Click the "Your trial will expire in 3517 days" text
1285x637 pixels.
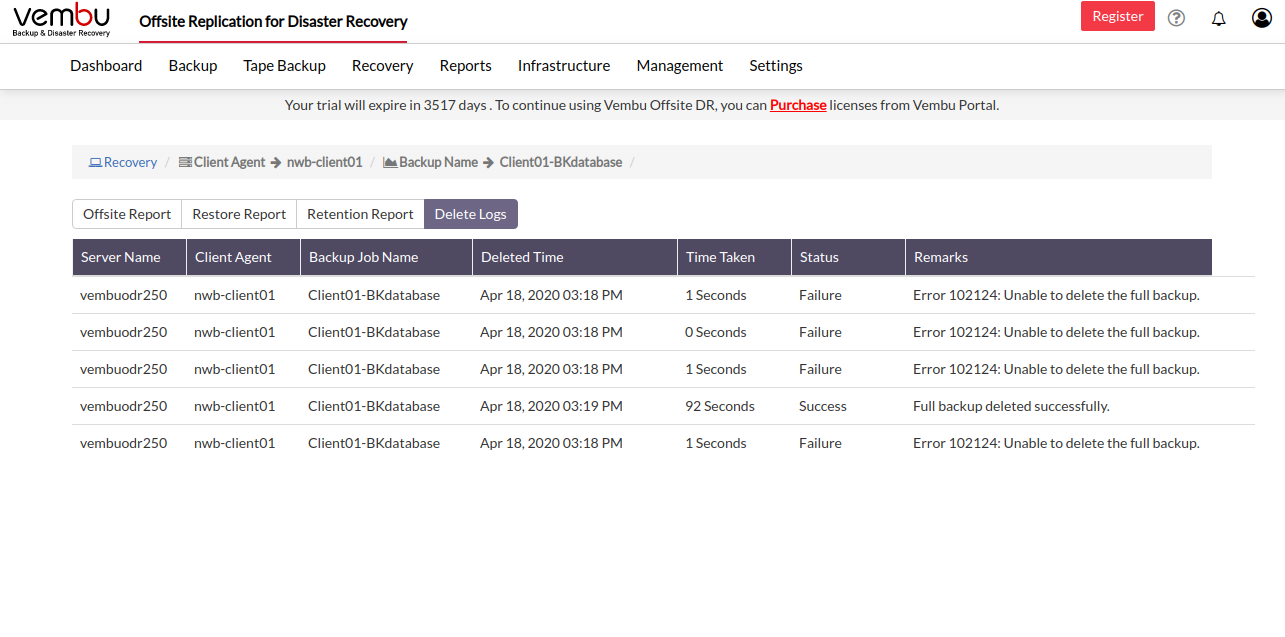386,105
